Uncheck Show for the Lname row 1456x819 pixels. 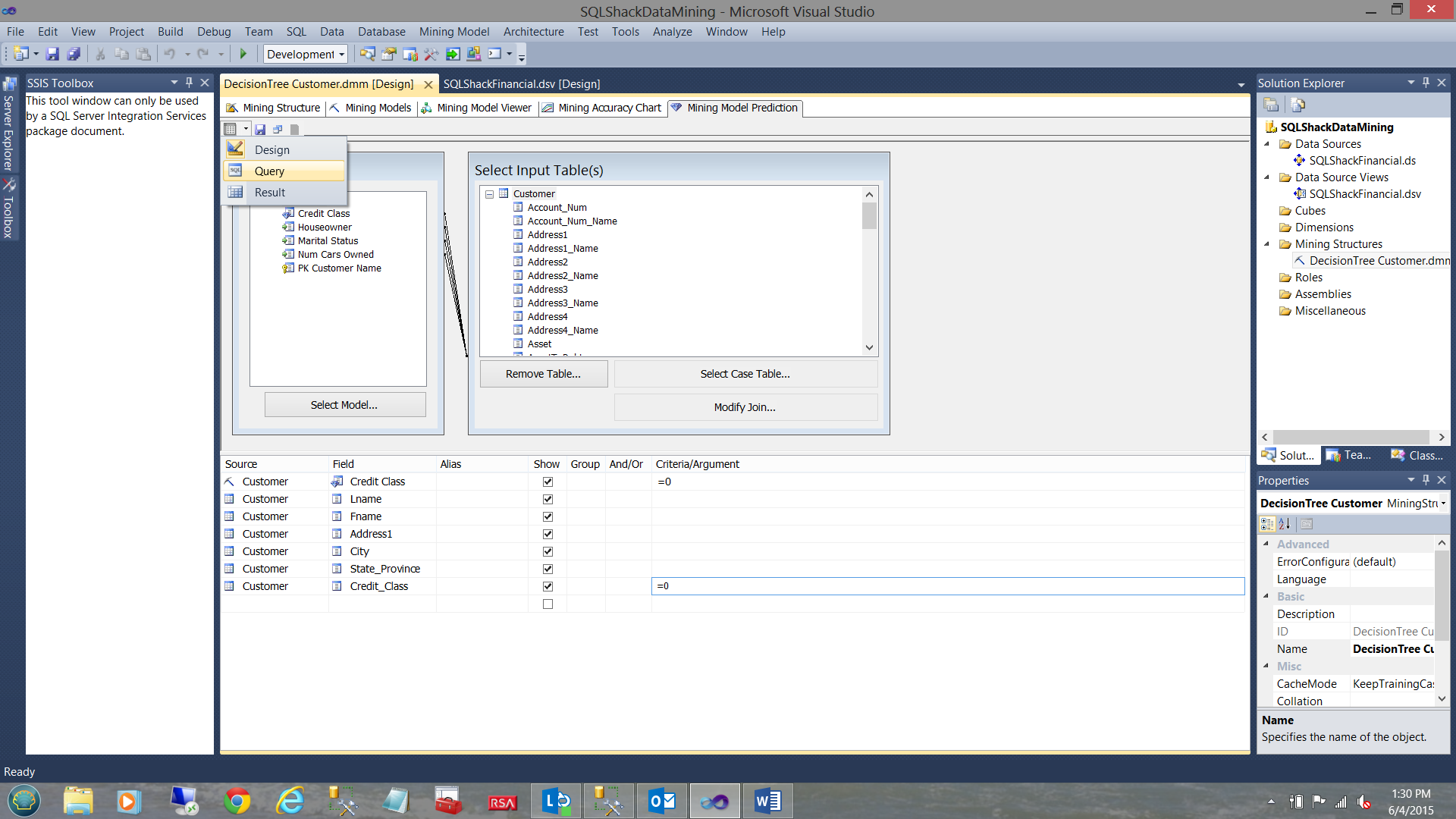(x=548, y=499)
